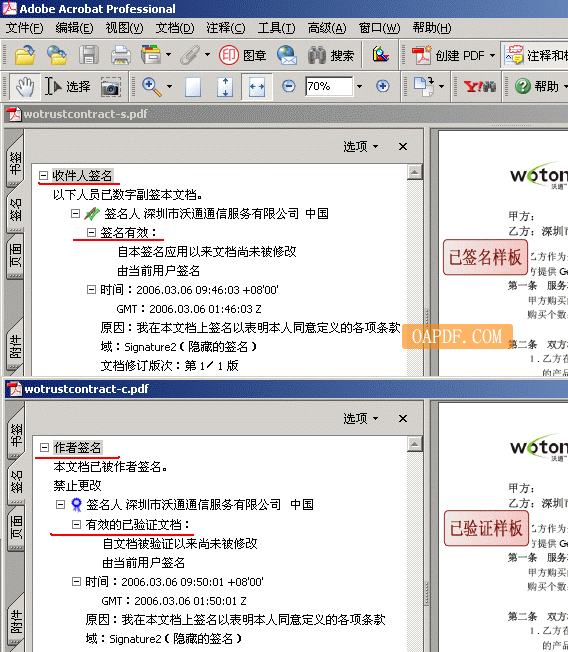Select the zoom-in magnifier tool

click(x=152, y=87)
